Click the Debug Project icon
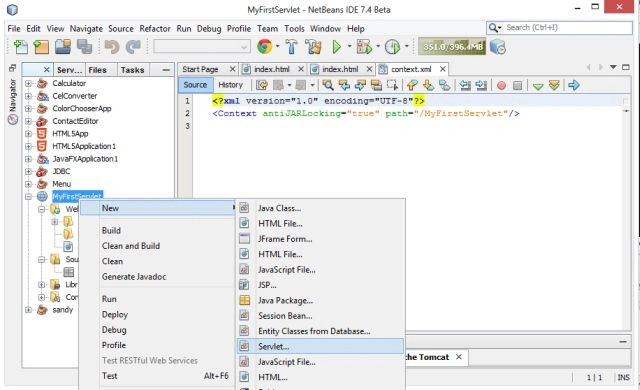This screenshot has width=640, height=390. coord(364,47)
